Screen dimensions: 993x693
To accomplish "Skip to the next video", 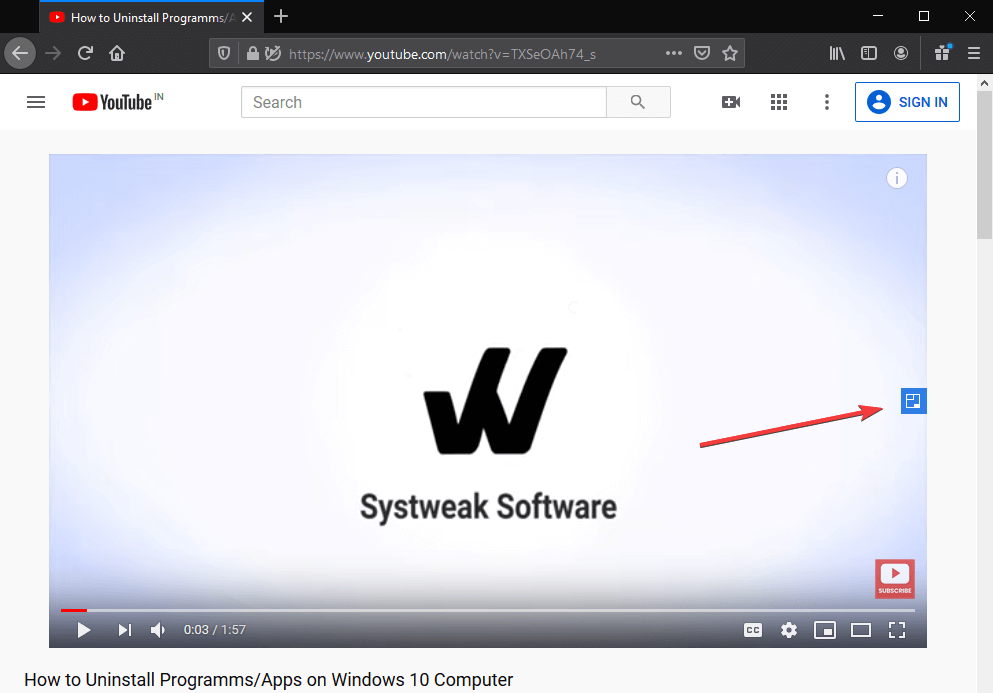I will [x=124, y=630].
